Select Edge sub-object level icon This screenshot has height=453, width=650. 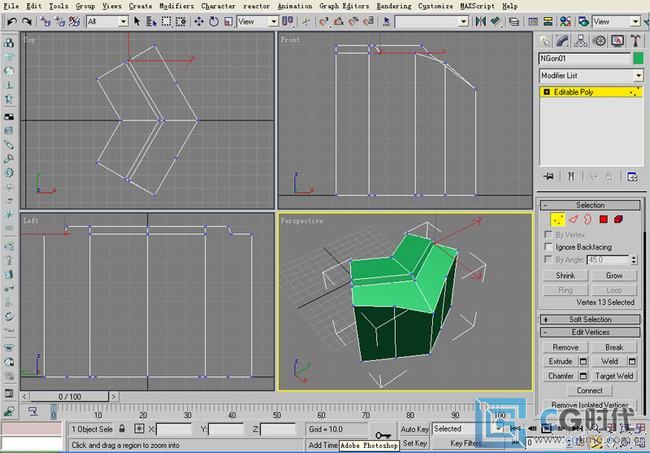pos(573,219)
